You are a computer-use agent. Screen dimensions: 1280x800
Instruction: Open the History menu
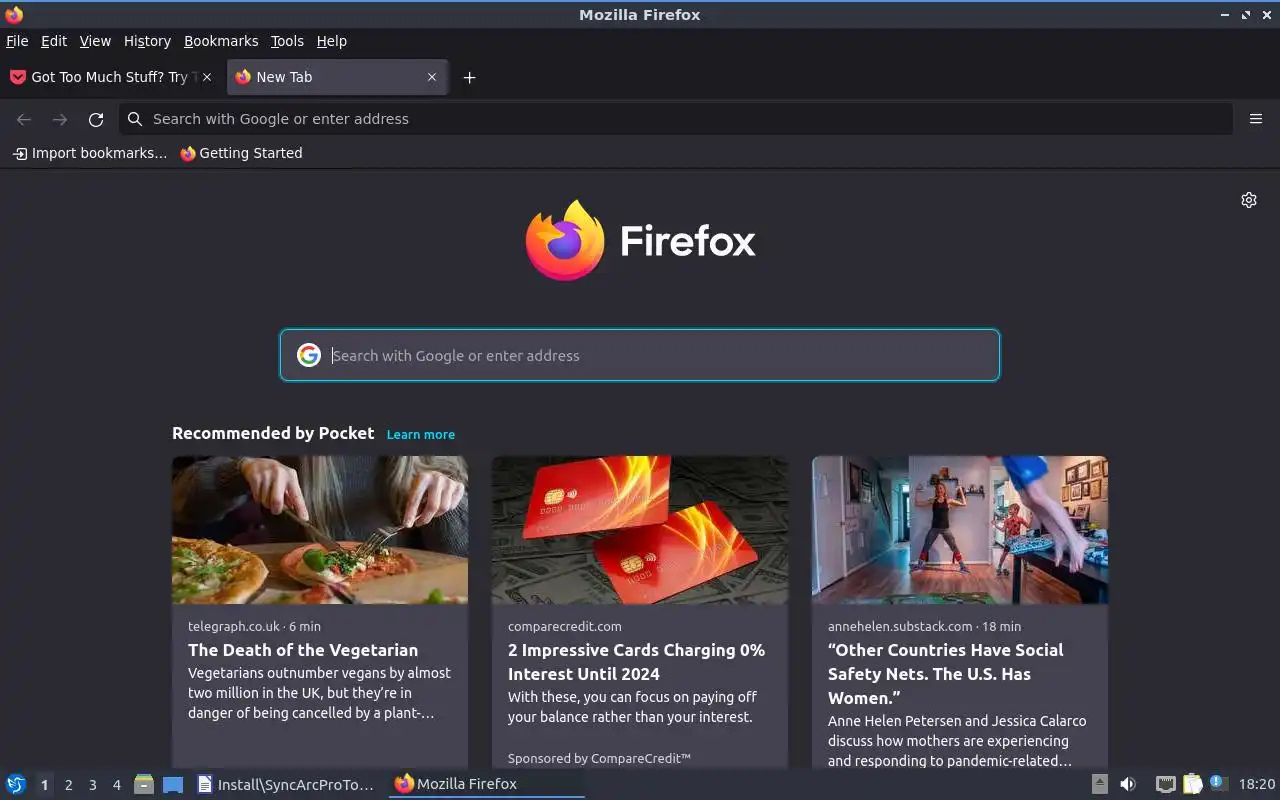[x=147, y=41]
